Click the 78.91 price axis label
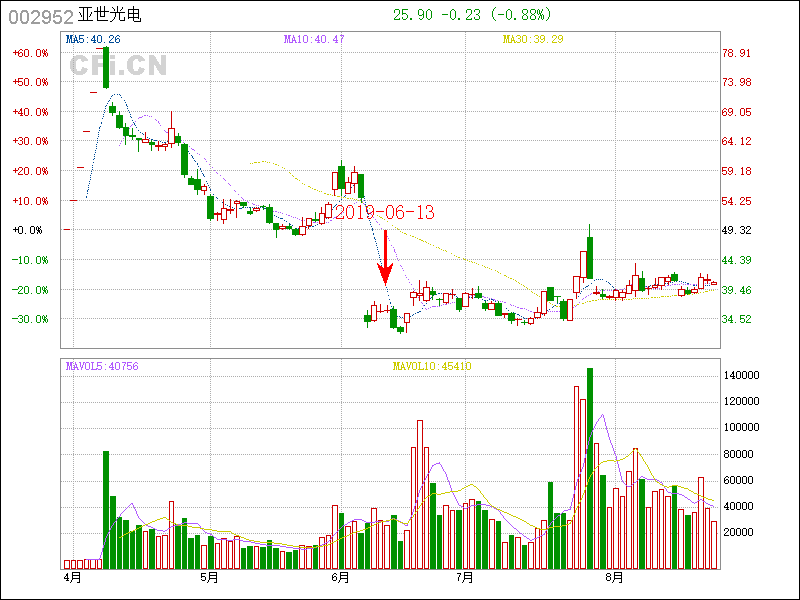Screen dimensions: 800x600 tap(736, 53)
